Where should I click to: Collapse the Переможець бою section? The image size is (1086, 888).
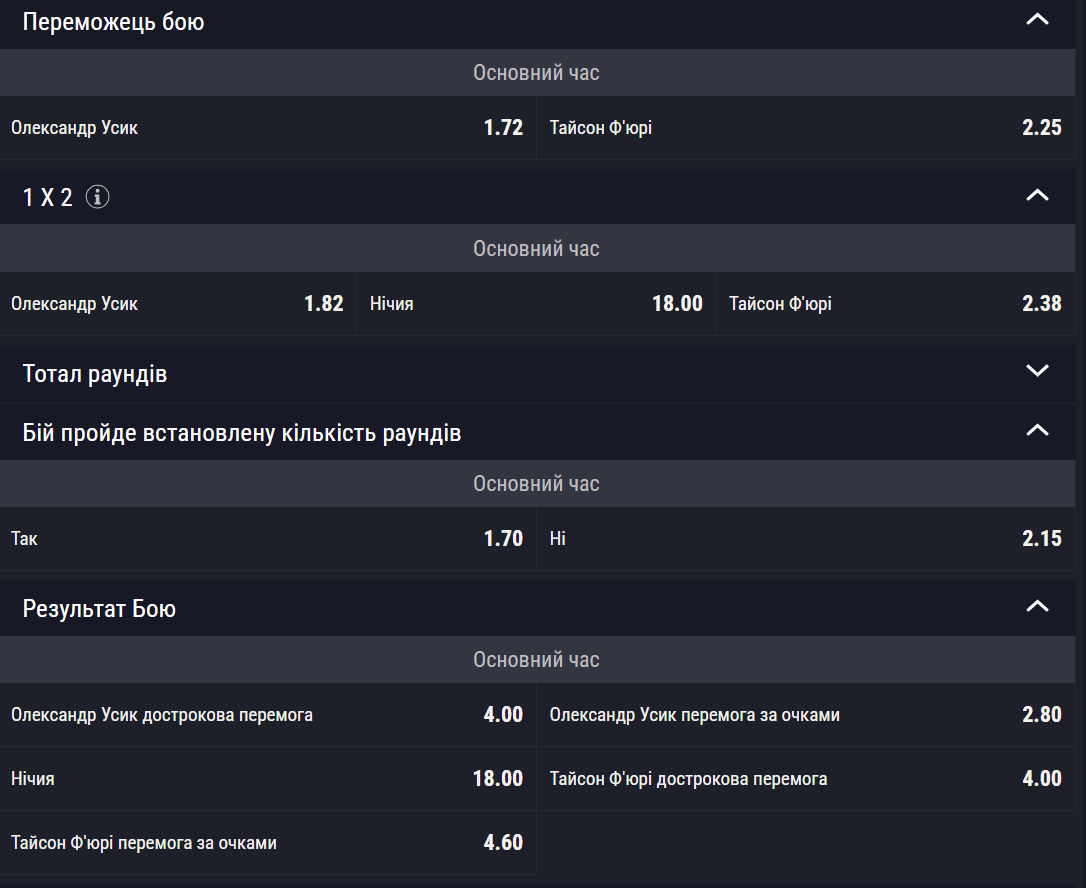click(1037, 20)
